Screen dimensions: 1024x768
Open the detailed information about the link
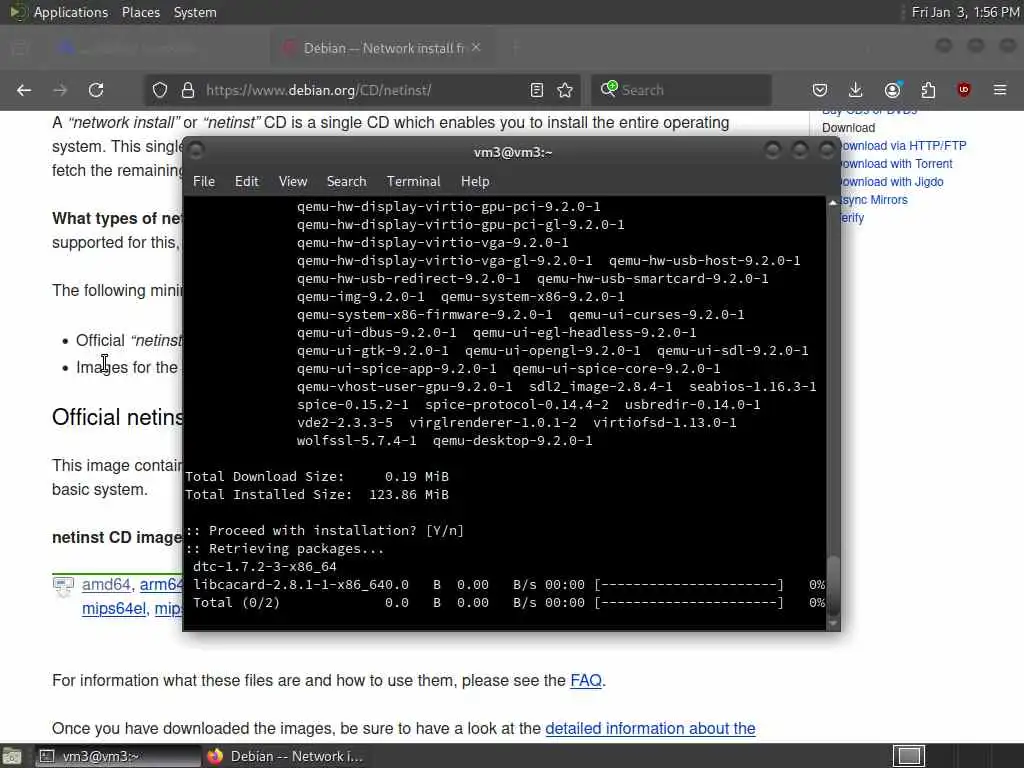[650, 728]
